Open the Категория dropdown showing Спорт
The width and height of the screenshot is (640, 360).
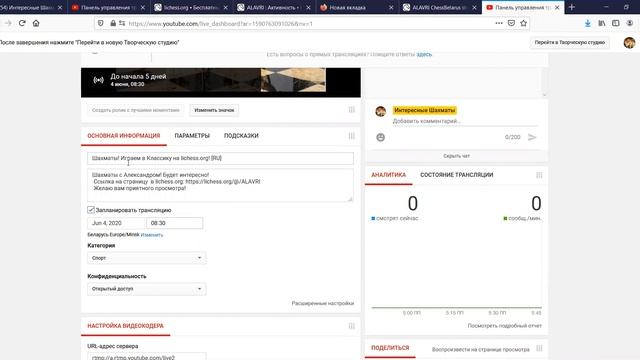(x=147, y=258)
